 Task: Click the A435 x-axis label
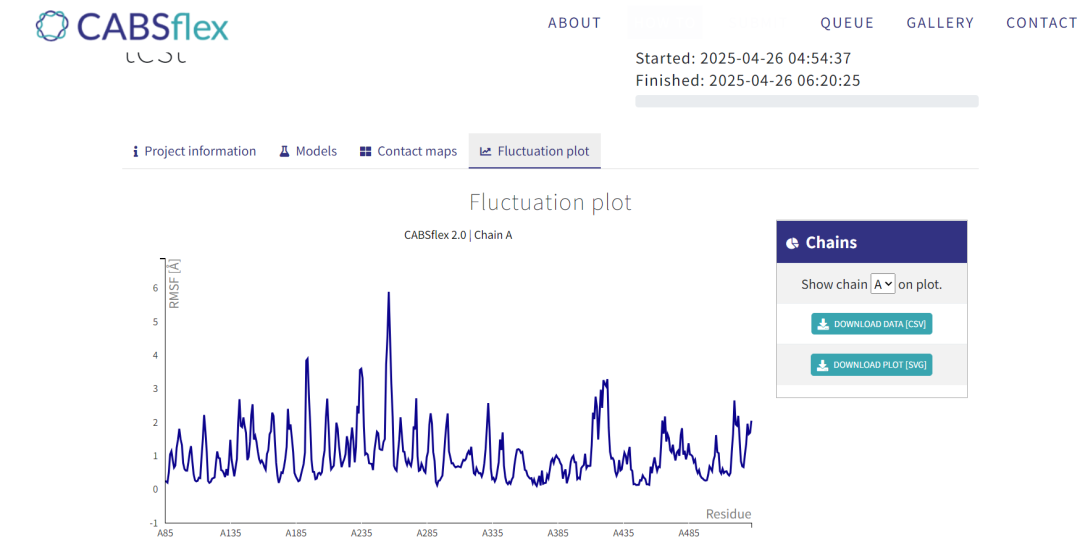pos(623,533)
